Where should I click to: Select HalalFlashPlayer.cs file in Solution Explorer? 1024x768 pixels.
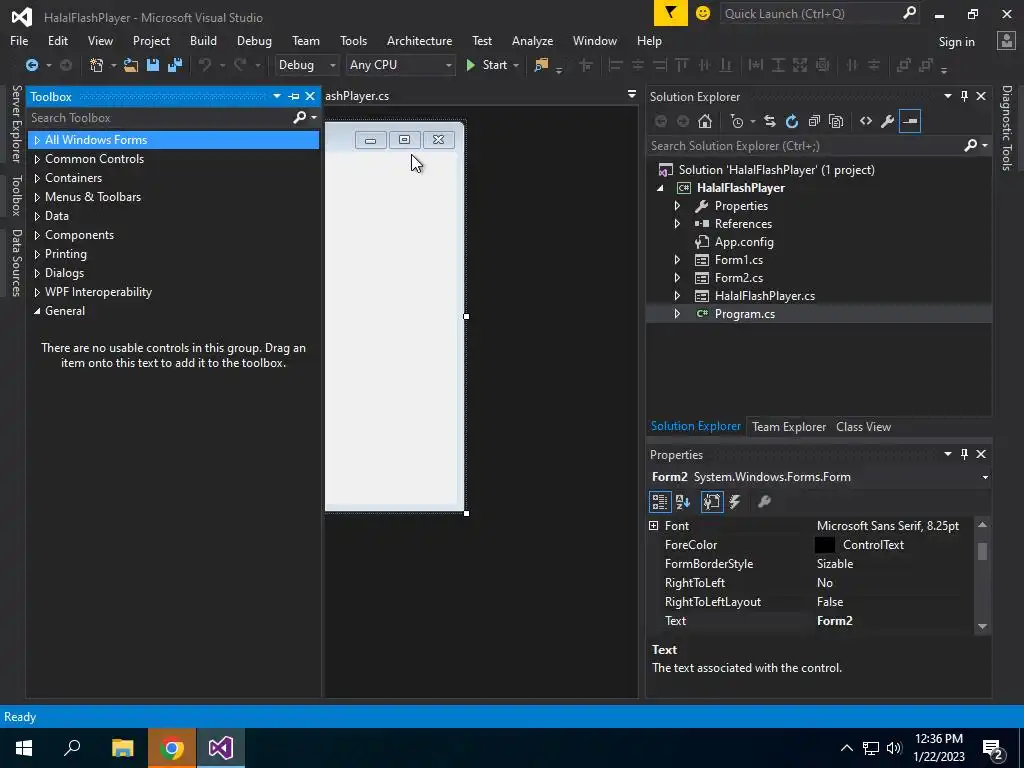(x=765, y=296)
